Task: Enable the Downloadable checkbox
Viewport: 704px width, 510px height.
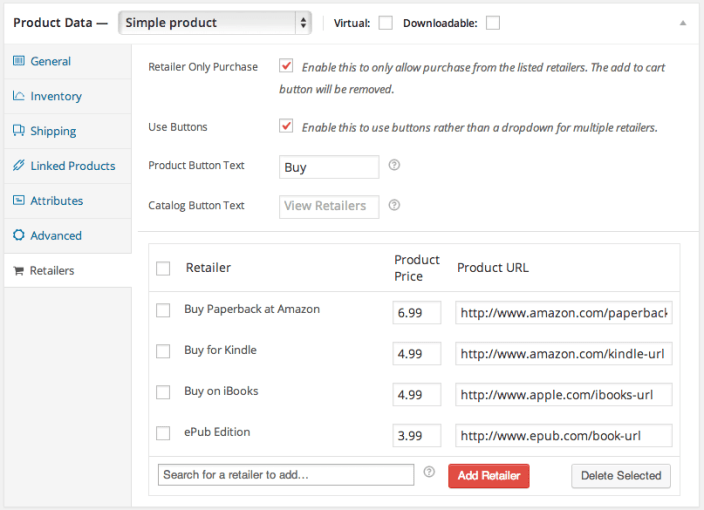Action: (492, 23)
